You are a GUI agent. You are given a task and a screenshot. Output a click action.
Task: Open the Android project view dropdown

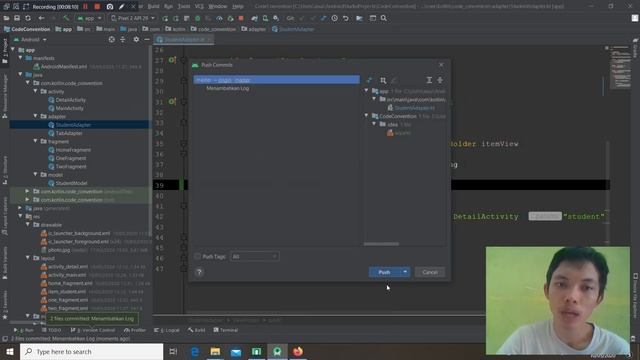[30, 40]
